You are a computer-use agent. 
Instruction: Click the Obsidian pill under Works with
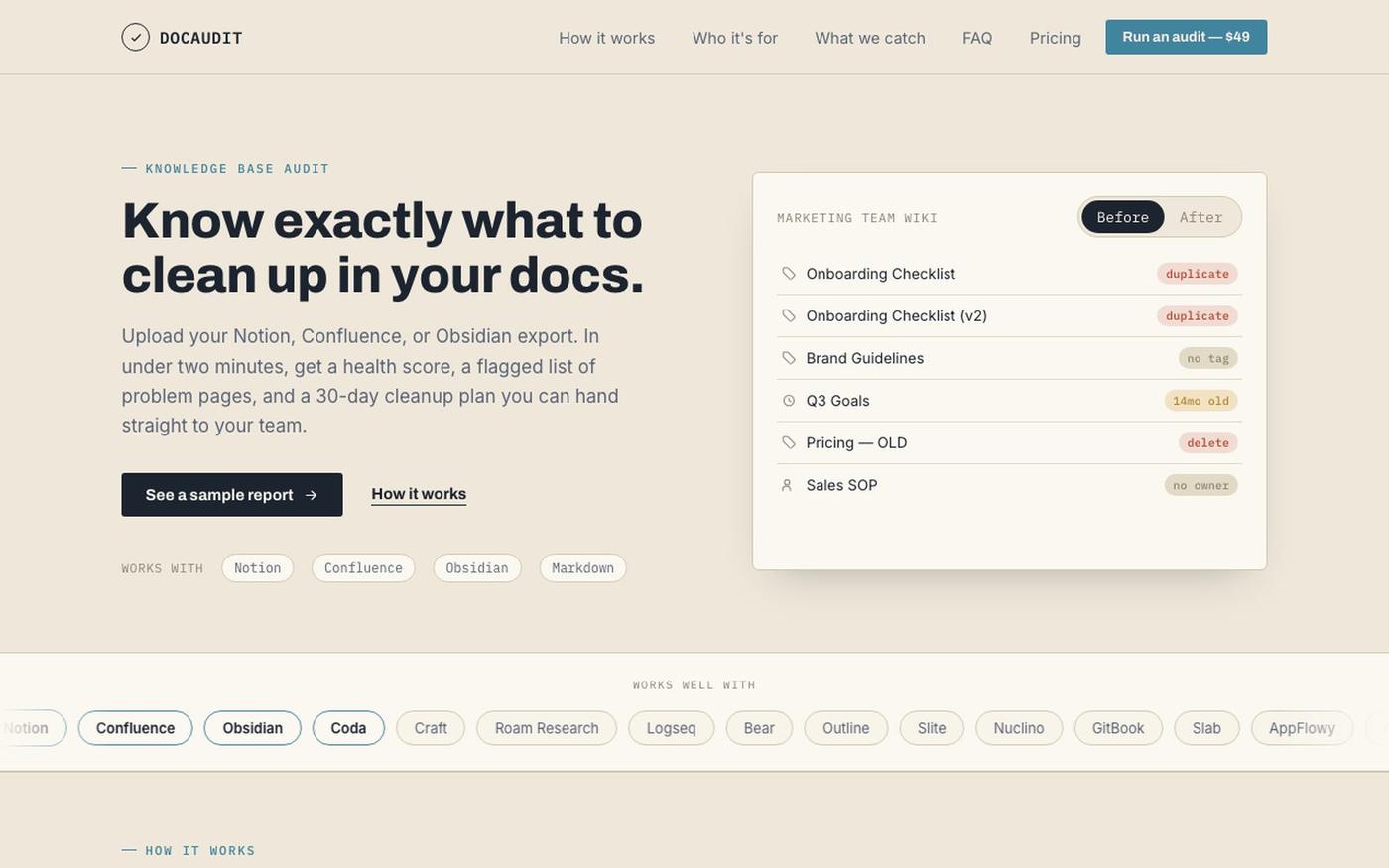(476, 568)
